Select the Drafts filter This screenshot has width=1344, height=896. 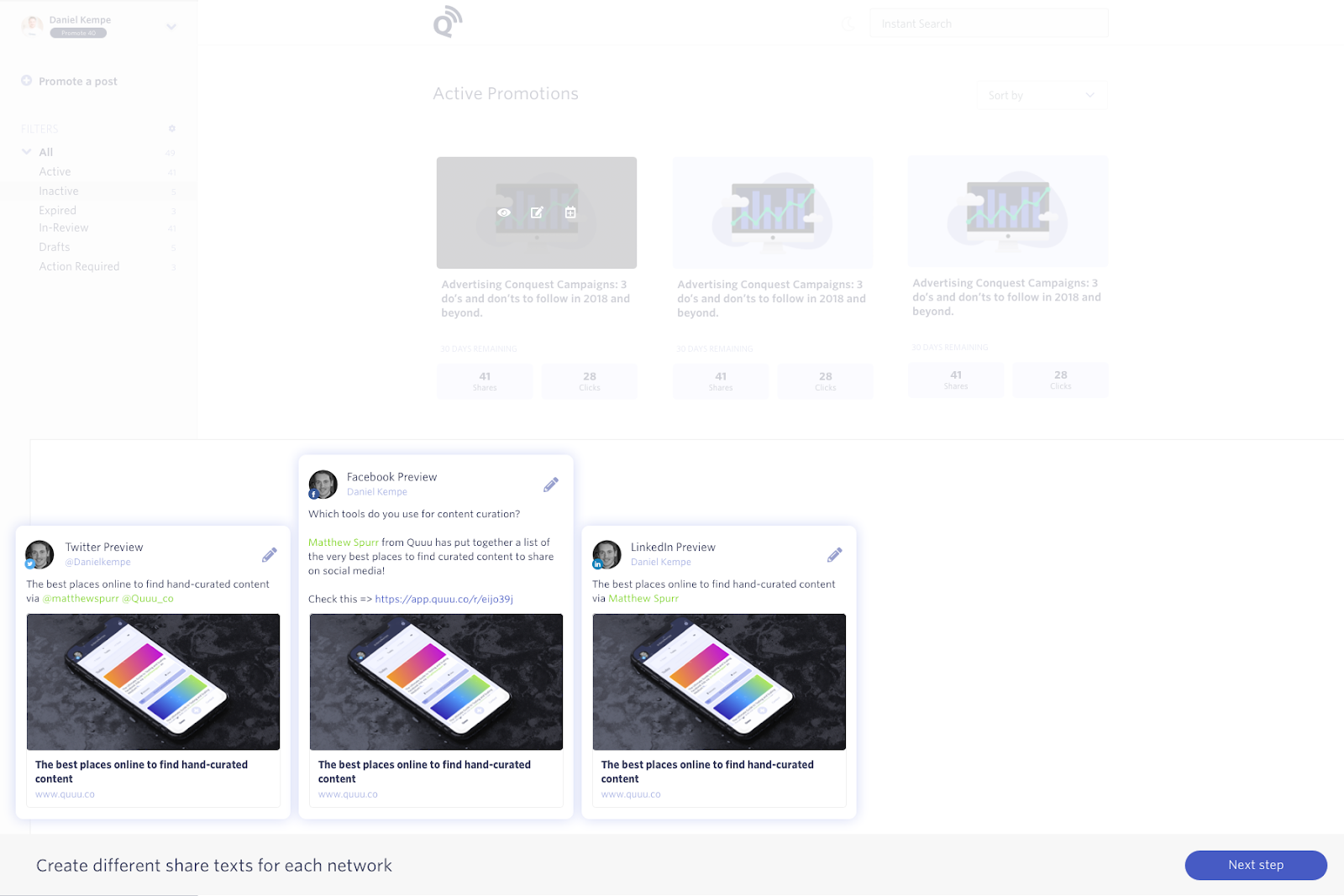[55, 247]
